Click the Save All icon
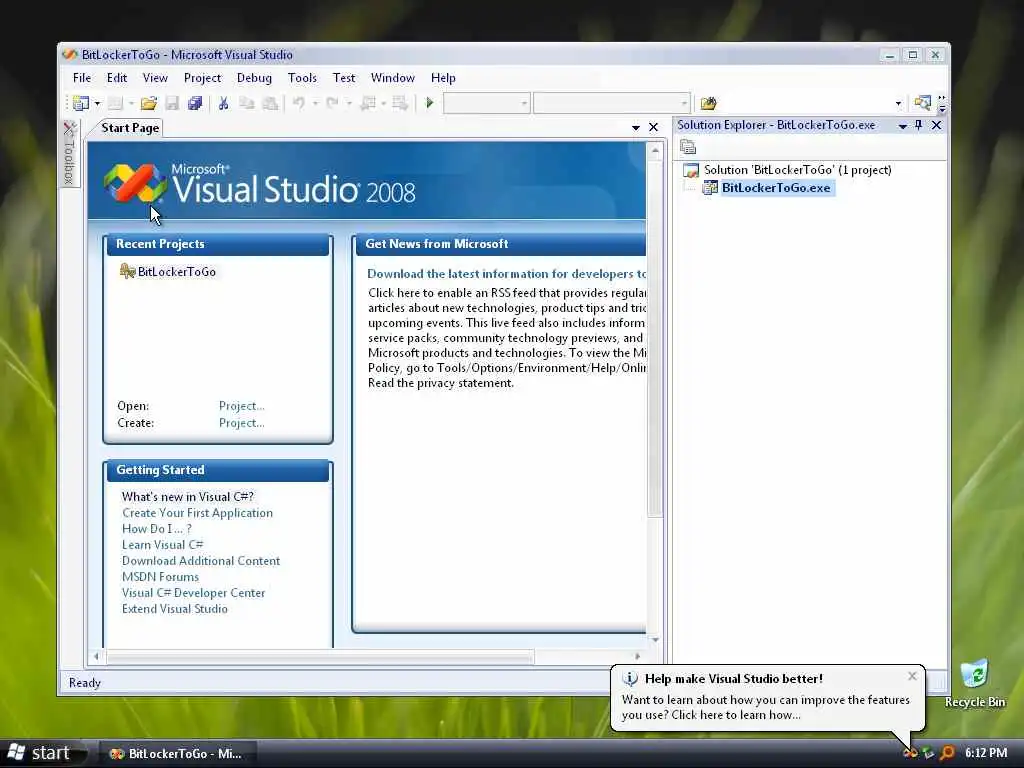 coord(195,103)
